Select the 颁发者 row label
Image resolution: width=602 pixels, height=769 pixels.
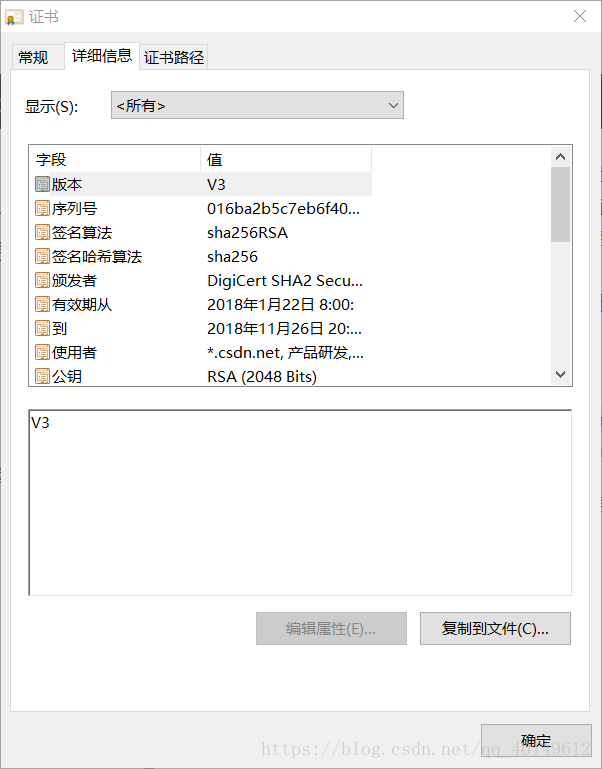[75, 281]
